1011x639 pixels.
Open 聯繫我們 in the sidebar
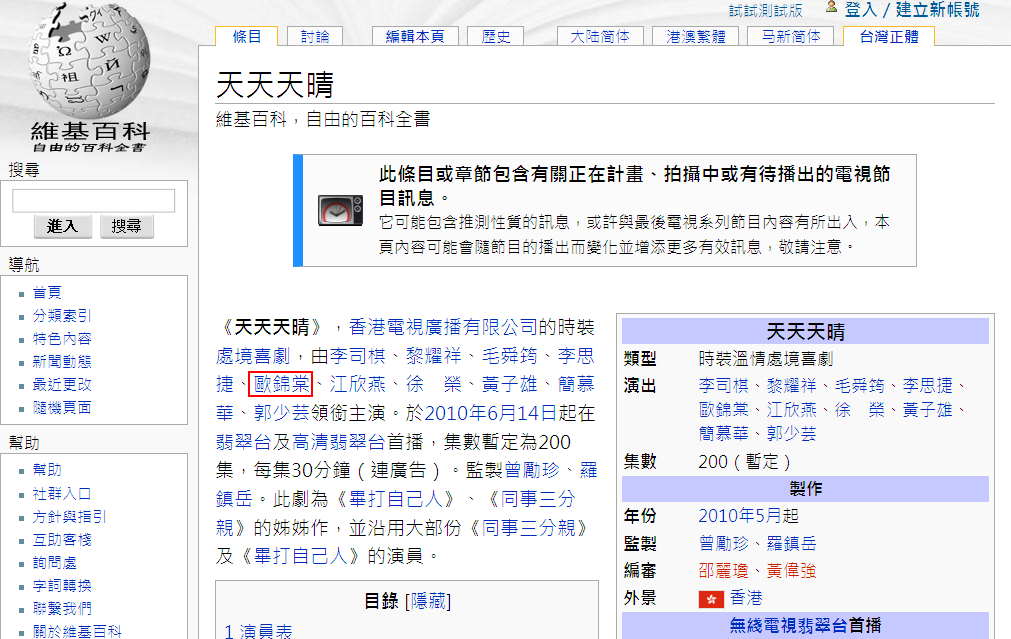(62, 609)
